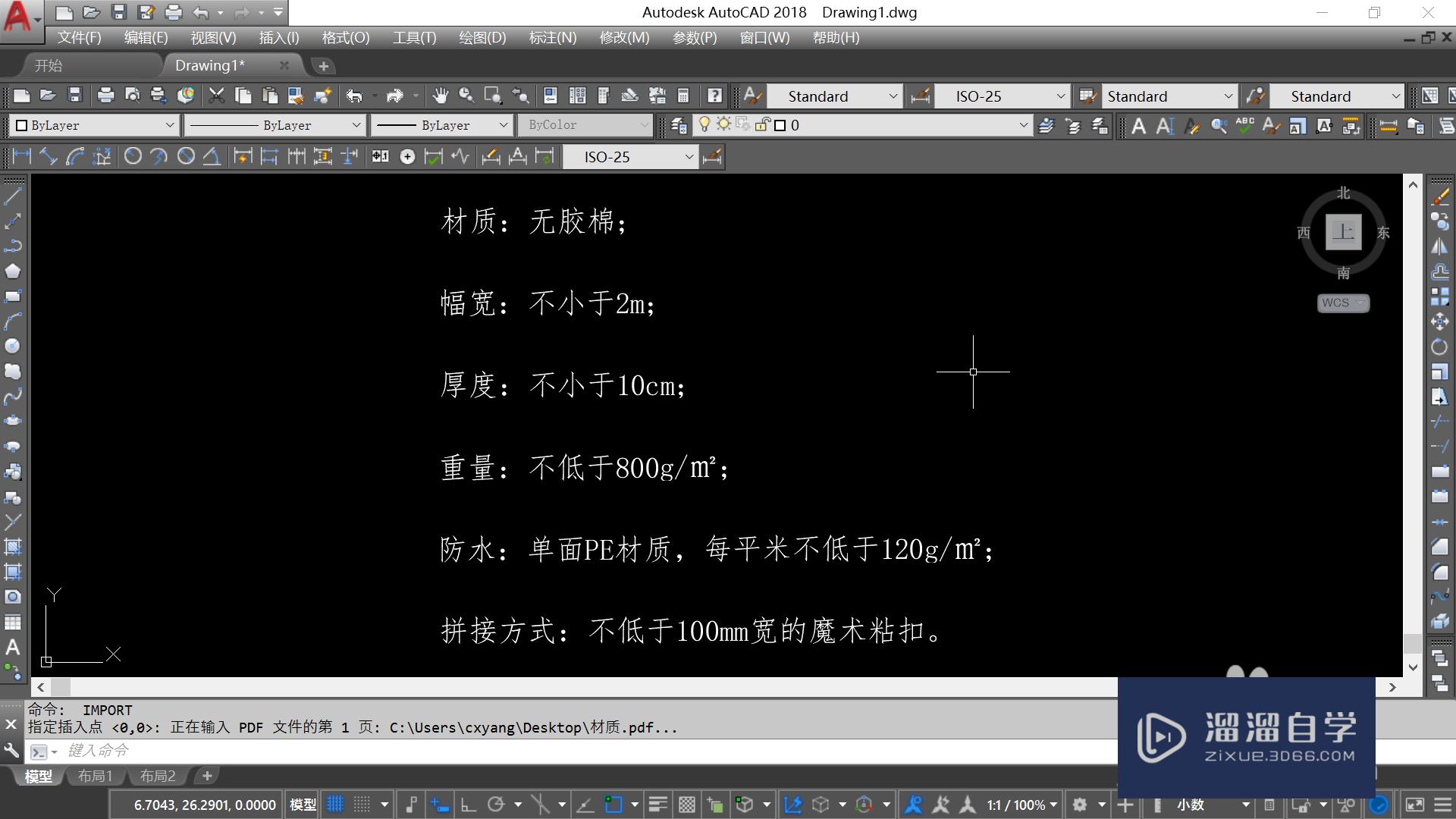Click the horizontal scrollbar right arrow
The width and height of the screenshot is (1456, 819).
point(1392,687)
